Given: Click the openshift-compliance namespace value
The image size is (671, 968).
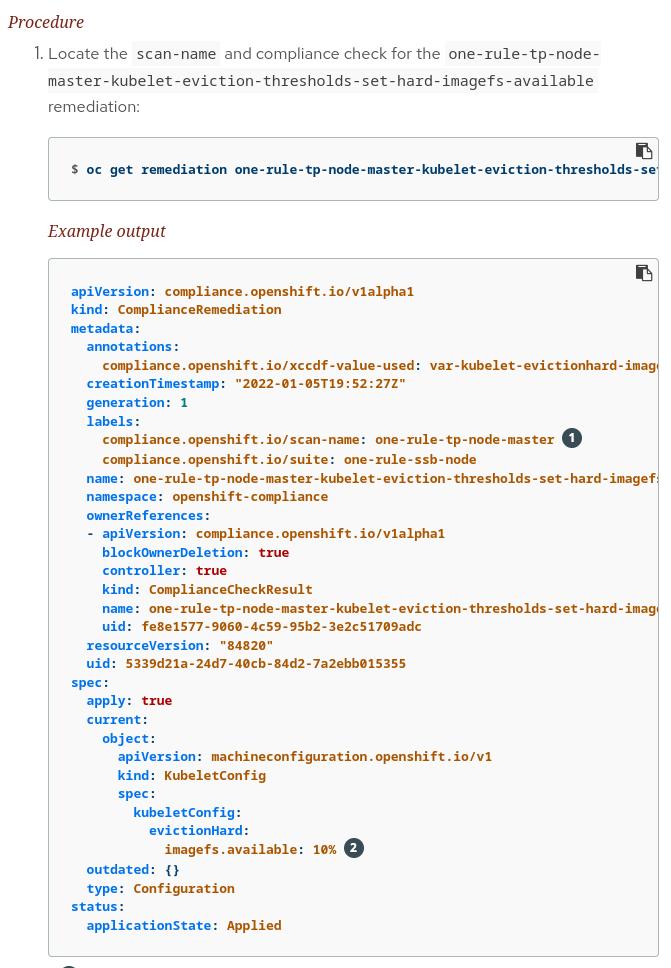Looking at the screenshot, I should (x=250, y=496).
